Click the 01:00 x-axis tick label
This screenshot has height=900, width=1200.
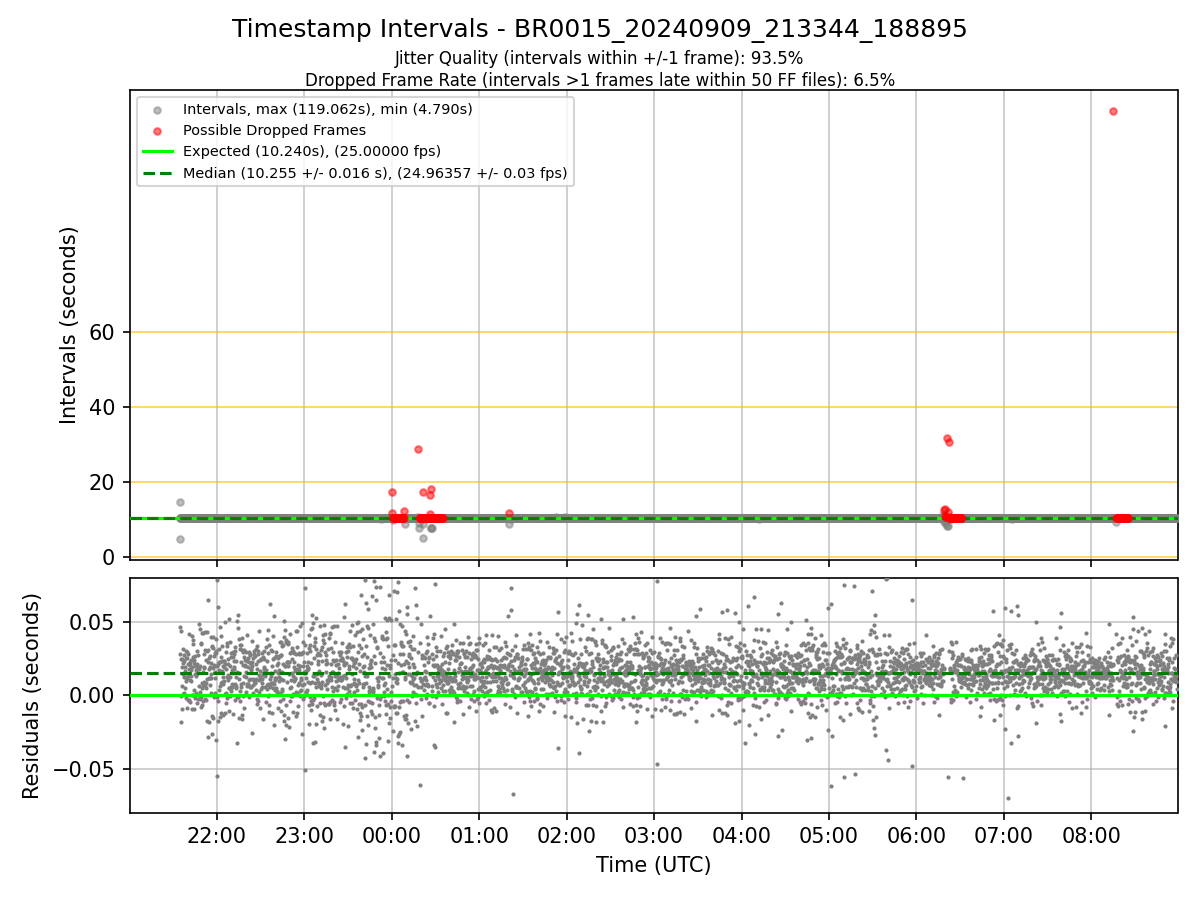pos(479,834)
